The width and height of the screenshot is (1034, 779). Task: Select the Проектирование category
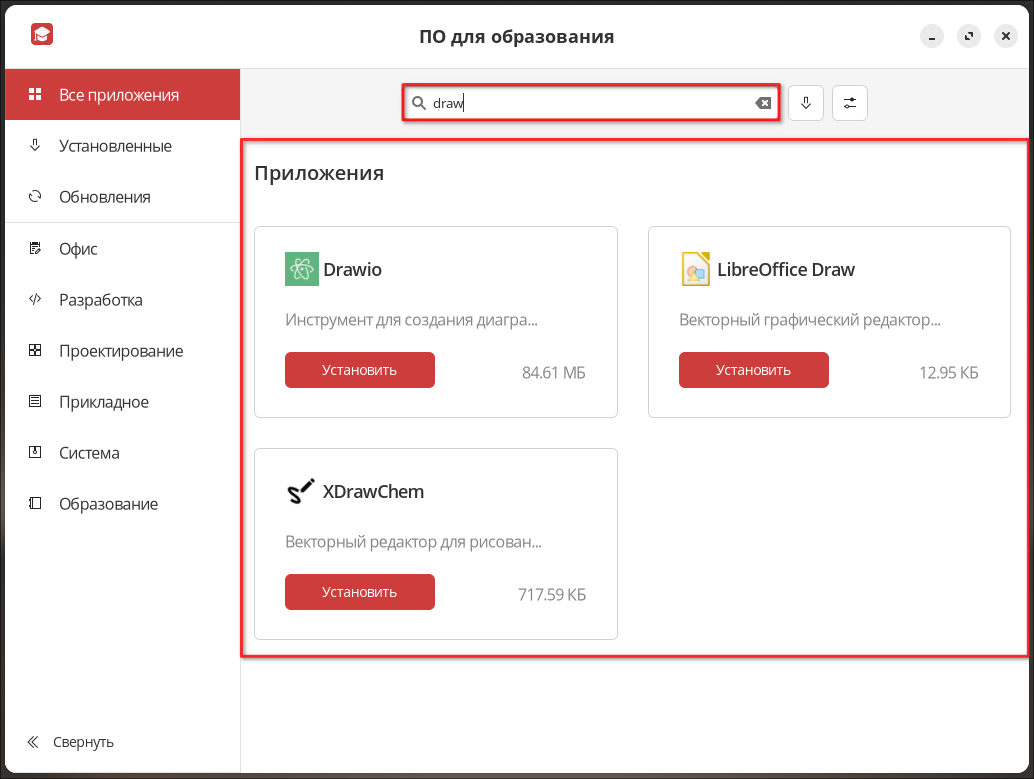120,351
